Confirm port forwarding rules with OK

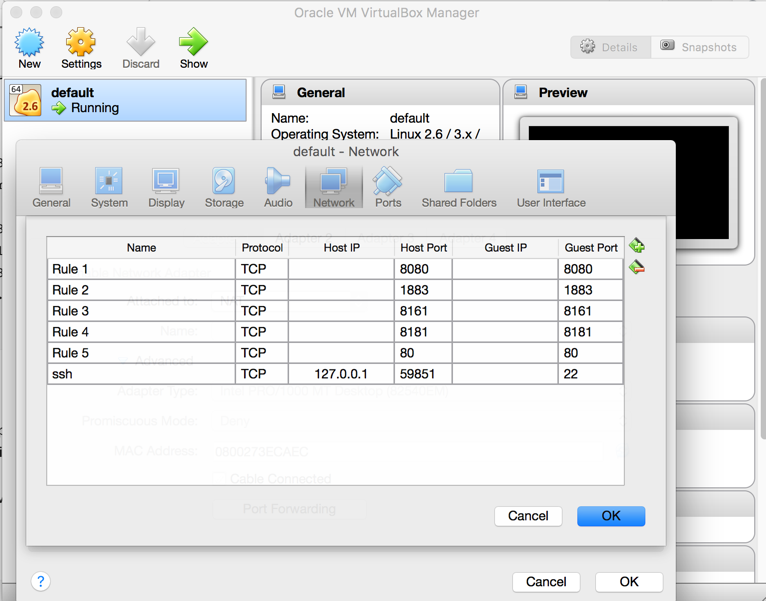pyautogui.click(x=611, y=516)
